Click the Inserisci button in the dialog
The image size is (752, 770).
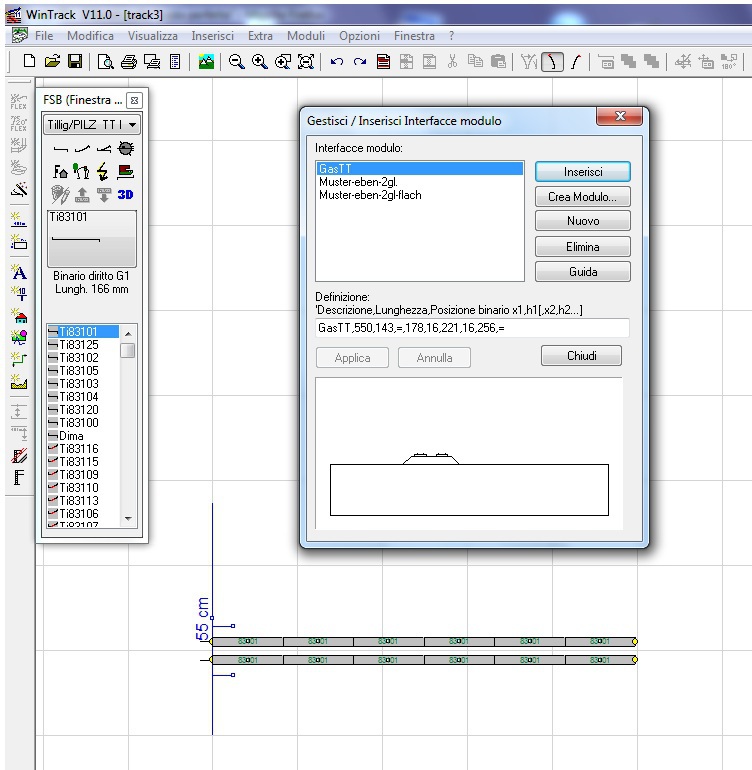pos(583,172)
